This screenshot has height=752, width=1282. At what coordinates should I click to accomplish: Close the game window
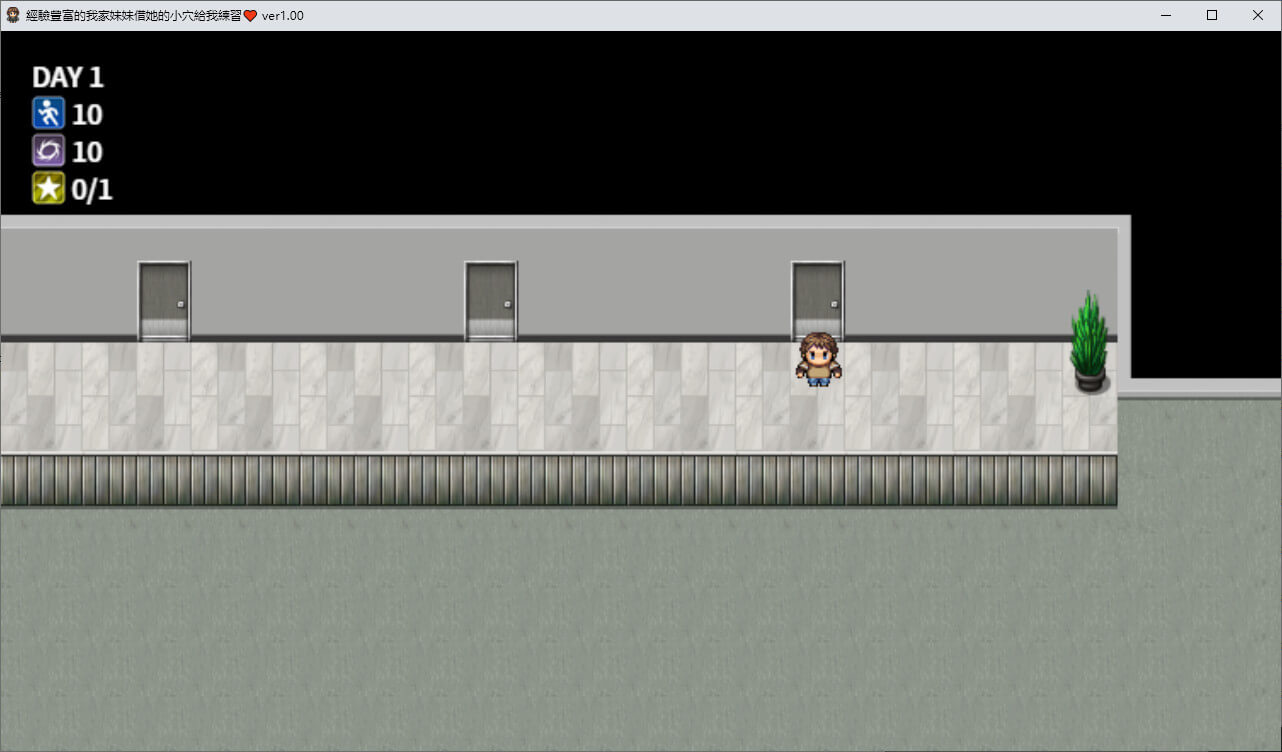click(1258, 15)
